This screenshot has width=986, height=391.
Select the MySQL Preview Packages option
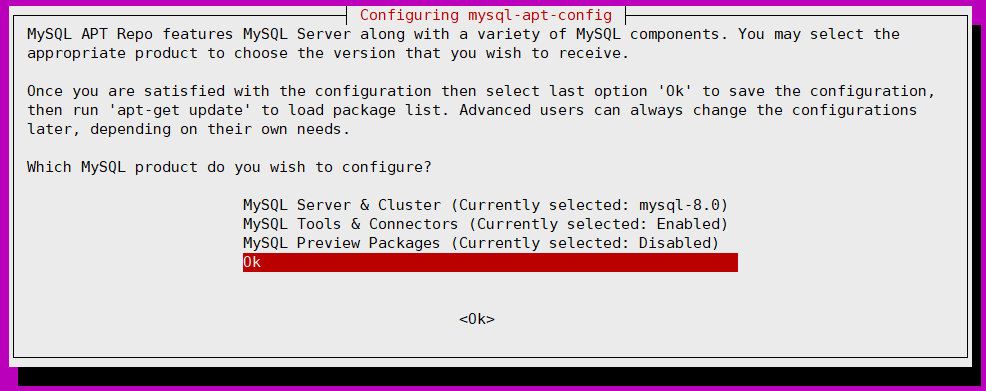click(481, 243)
